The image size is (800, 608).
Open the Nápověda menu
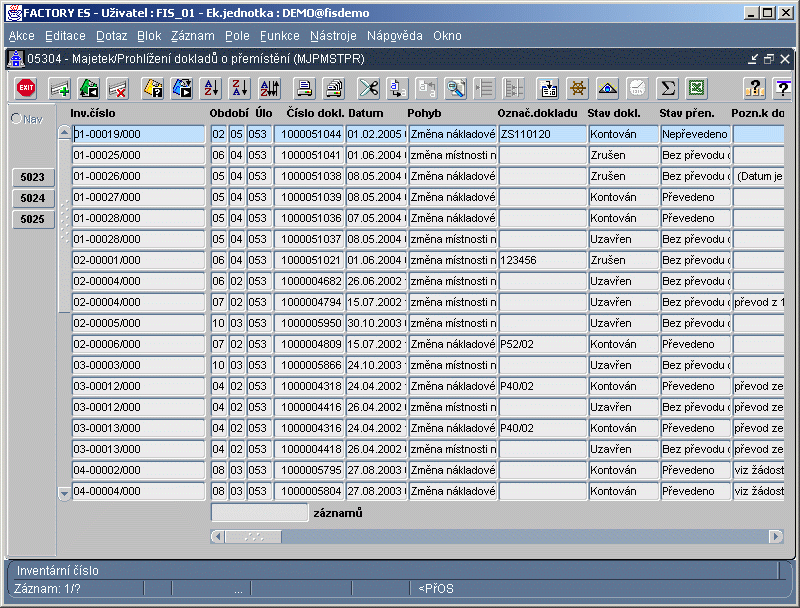click(x=395, y=36)
